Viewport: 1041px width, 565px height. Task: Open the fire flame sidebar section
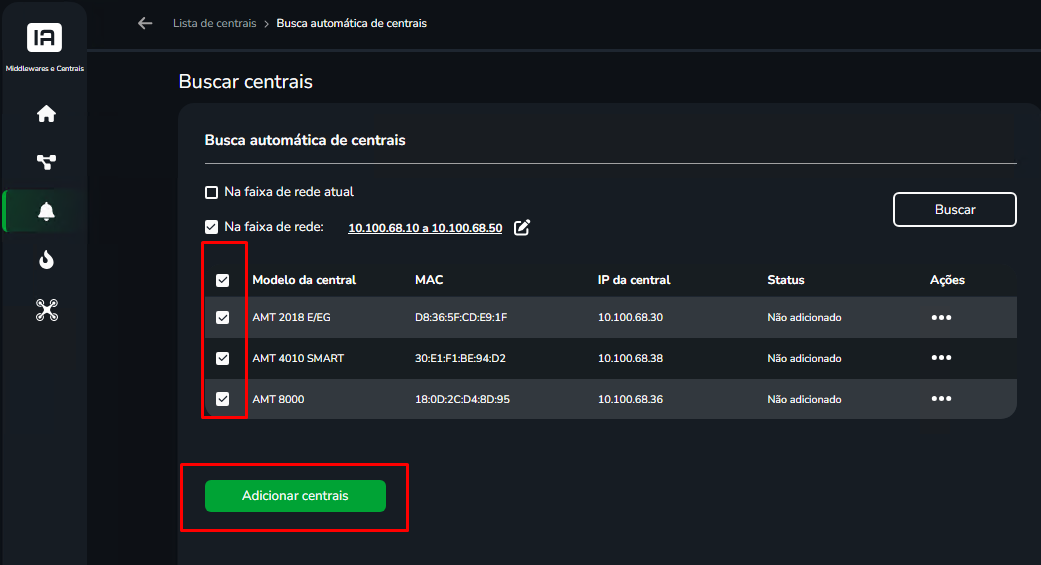click(46, 260)
